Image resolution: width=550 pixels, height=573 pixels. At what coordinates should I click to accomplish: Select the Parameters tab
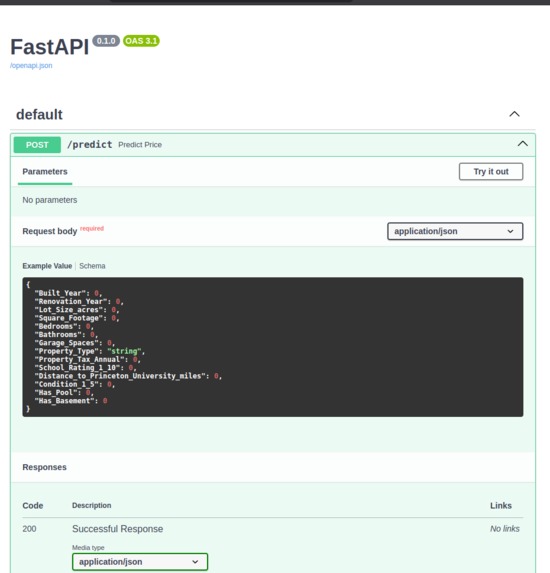click(45, 172)
